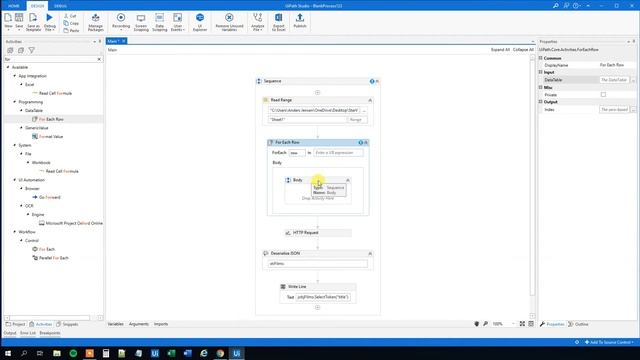Image resolution: width=640 pixels, height=360 pixels.
Task: Open the Project panel tab
Action: click(x=16, y=324)
